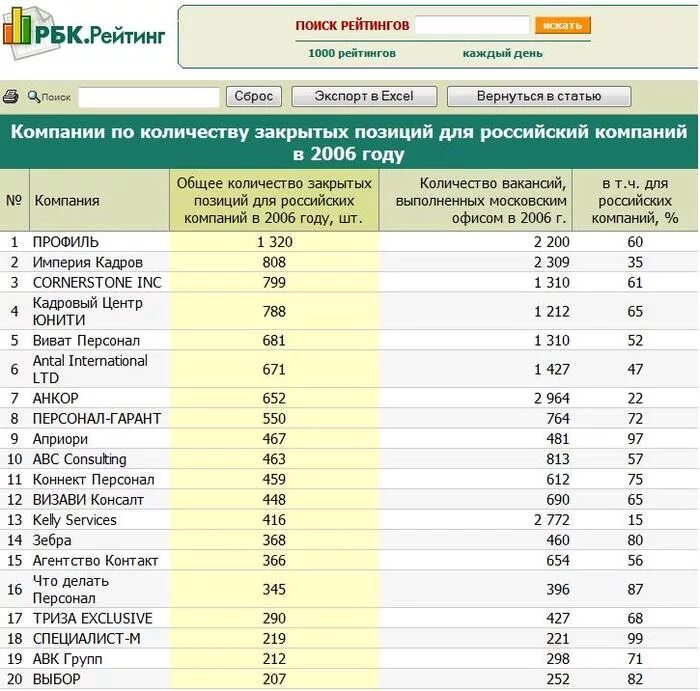Click the value 788 for Кадровый Центр ЮНИТИ
The image size is (700, 691).
274,311
